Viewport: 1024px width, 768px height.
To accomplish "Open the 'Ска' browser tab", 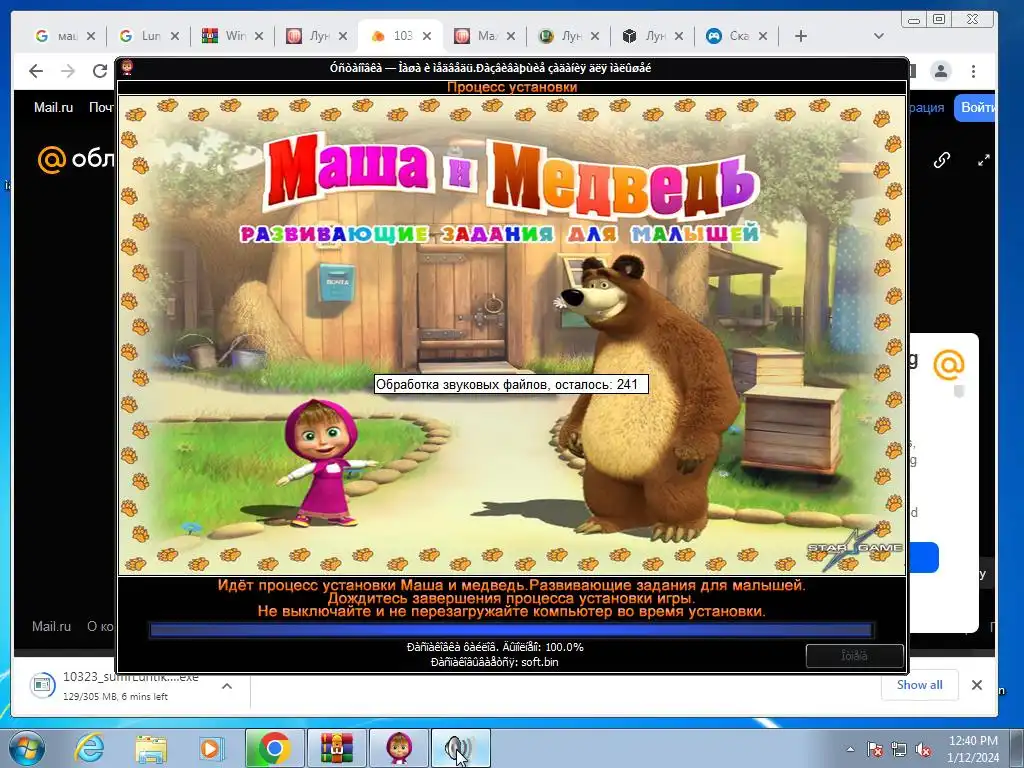I will click(x=730, y=36).
